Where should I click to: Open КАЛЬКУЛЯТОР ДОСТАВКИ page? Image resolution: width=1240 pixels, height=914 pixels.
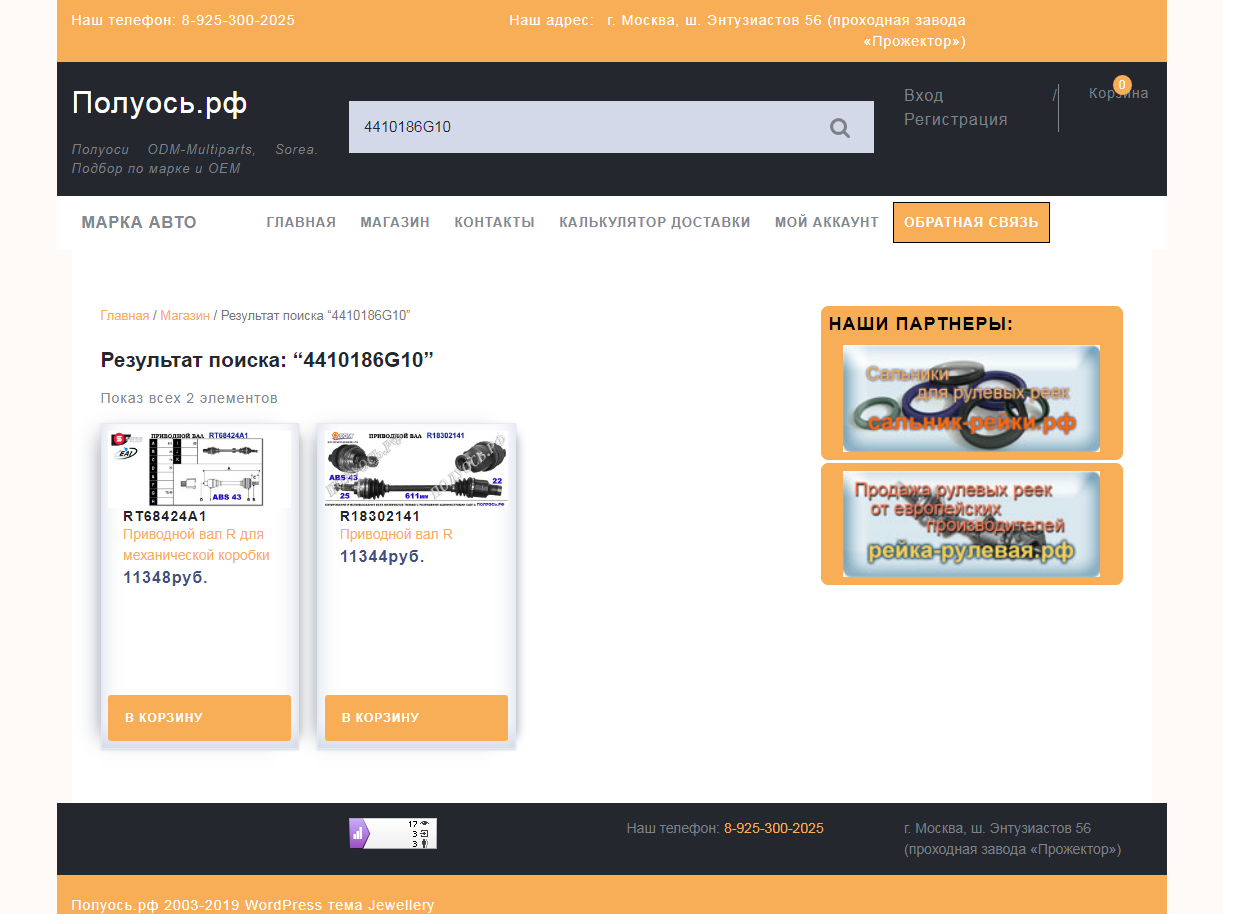tap(654, 223)
